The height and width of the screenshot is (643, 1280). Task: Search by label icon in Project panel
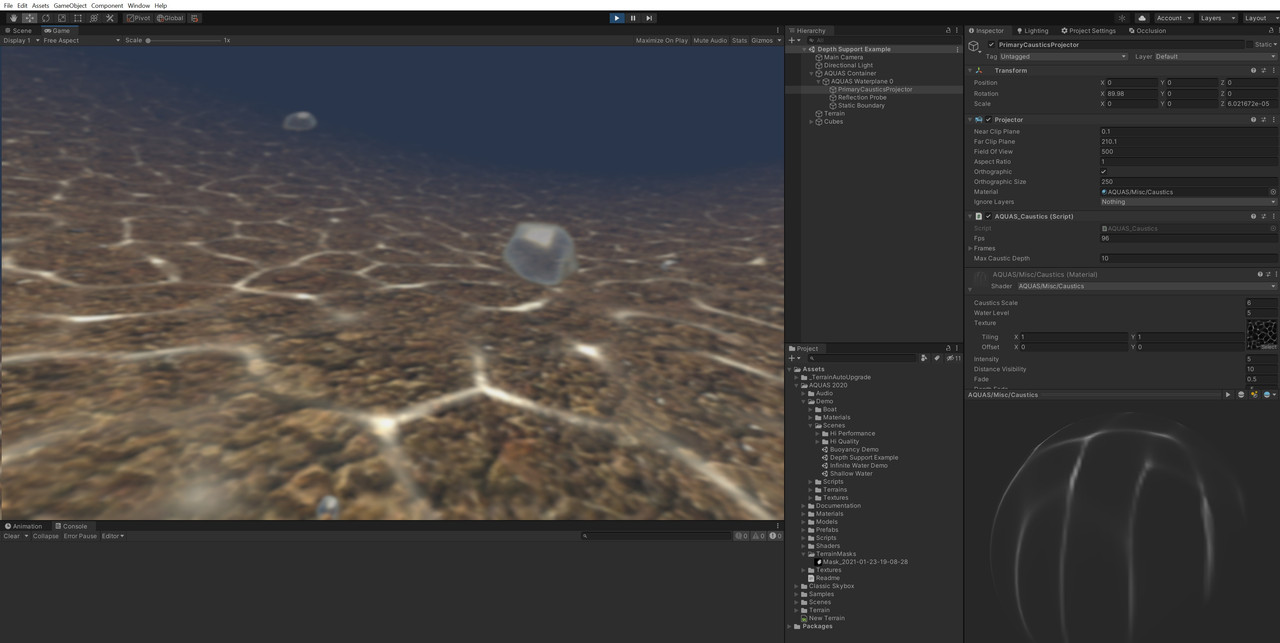click(x=936, y=358)
